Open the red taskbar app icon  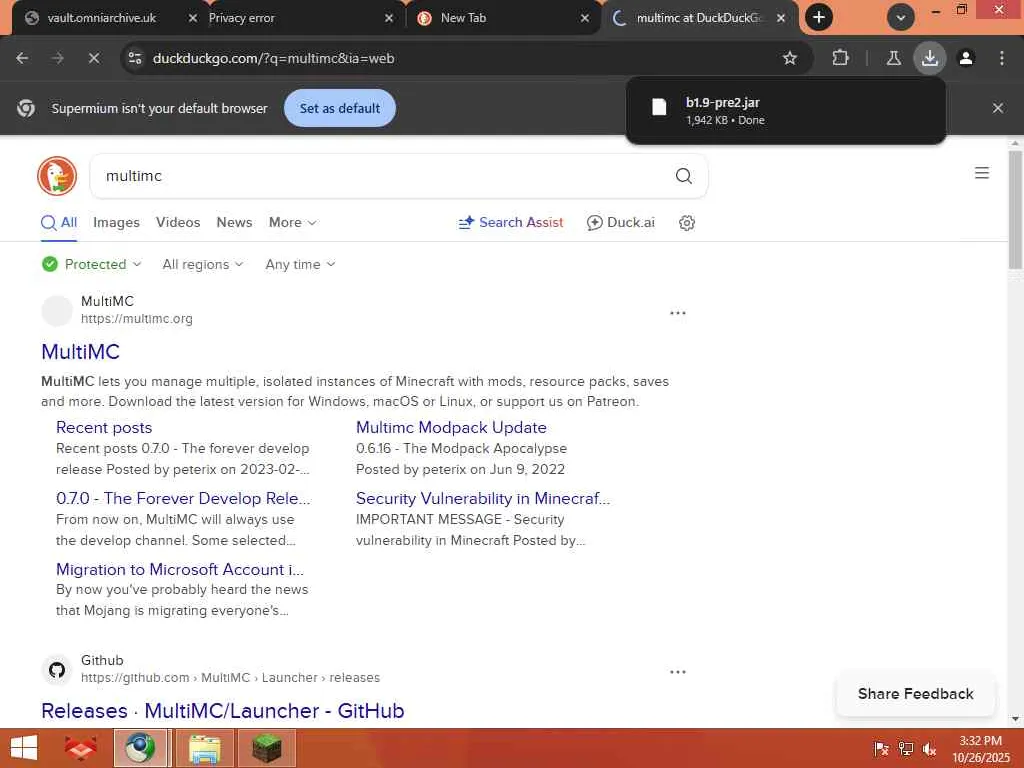(81, 748)
